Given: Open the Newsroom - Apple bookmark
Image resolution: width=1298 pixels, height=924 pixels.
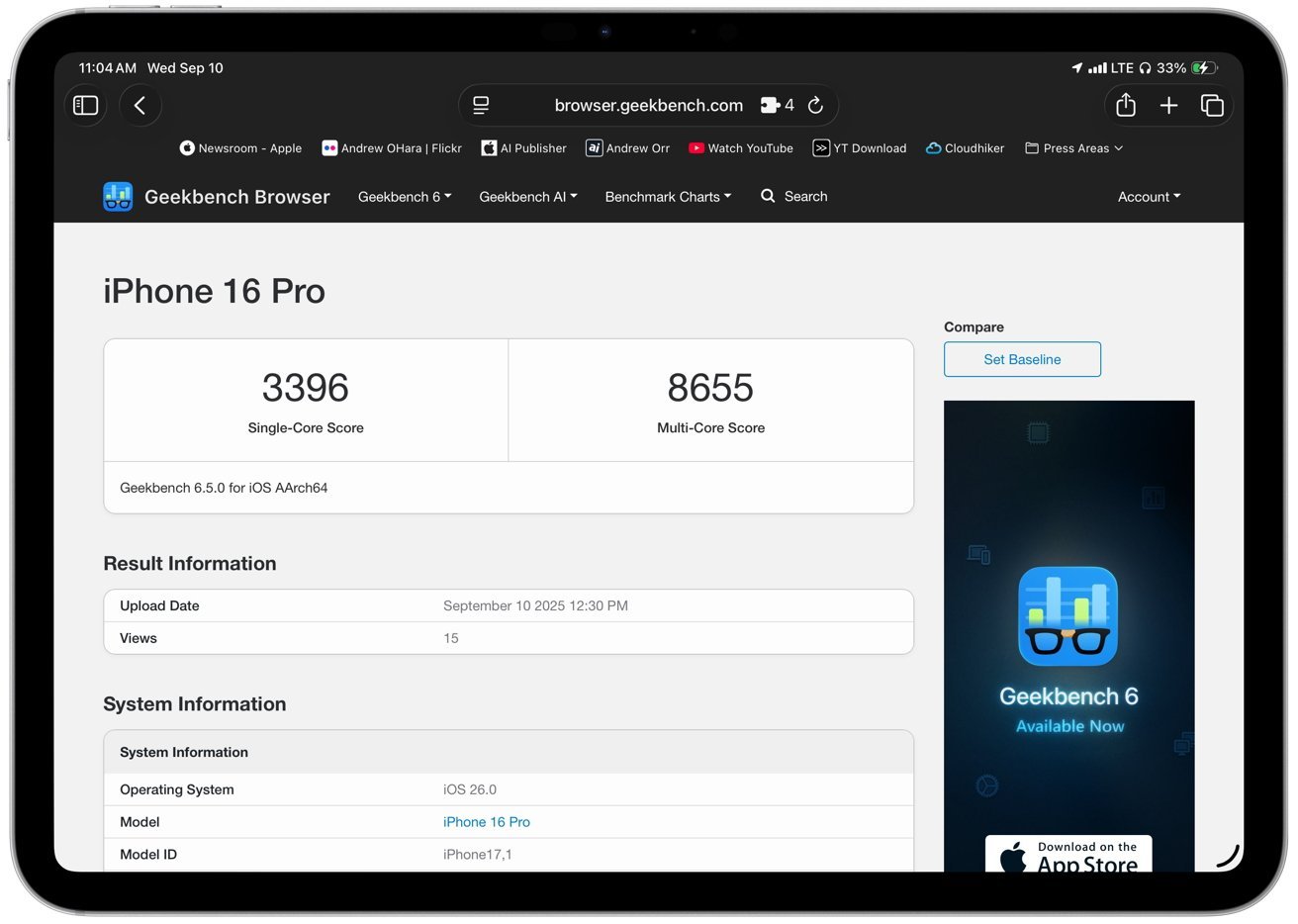Looking at the screenshot, I should tap(240, 148).
